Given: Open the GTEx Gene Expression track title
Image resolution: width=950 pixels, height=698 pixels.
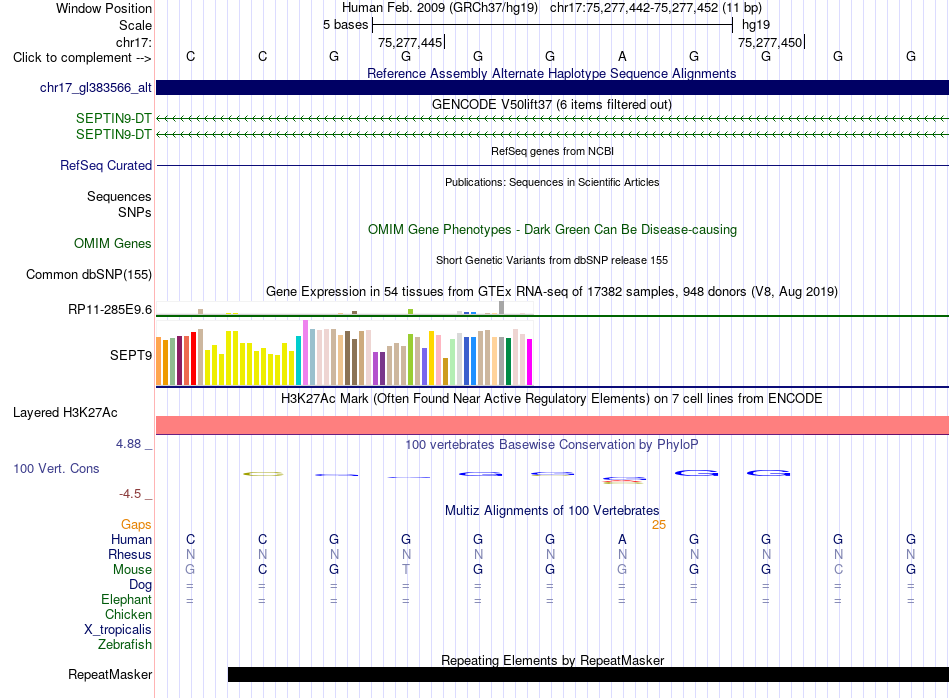Looking at the screenshot, I should point(551,291).
